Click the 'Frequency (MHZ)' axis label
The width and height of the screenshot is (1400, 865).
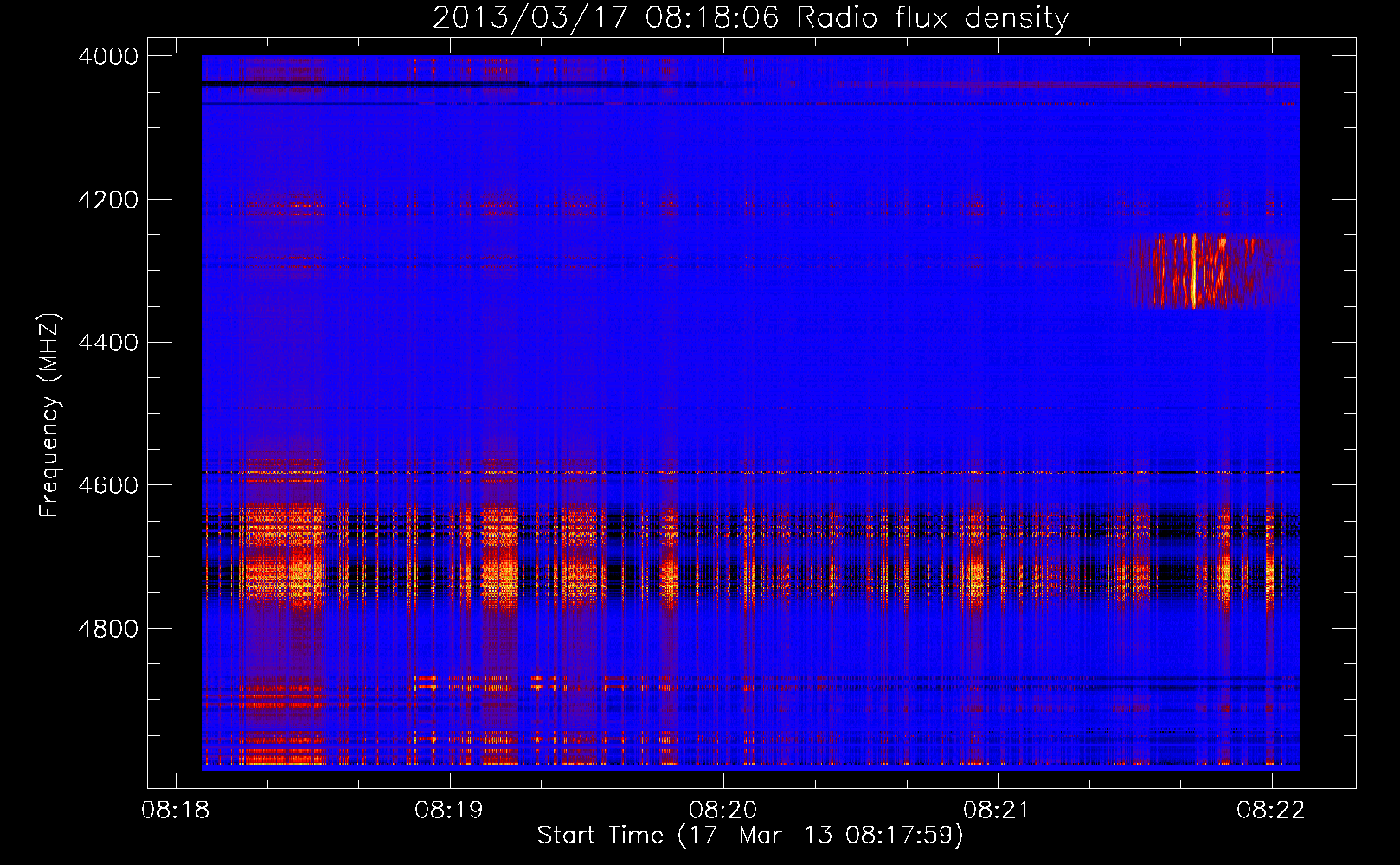(x=50, y=415)
